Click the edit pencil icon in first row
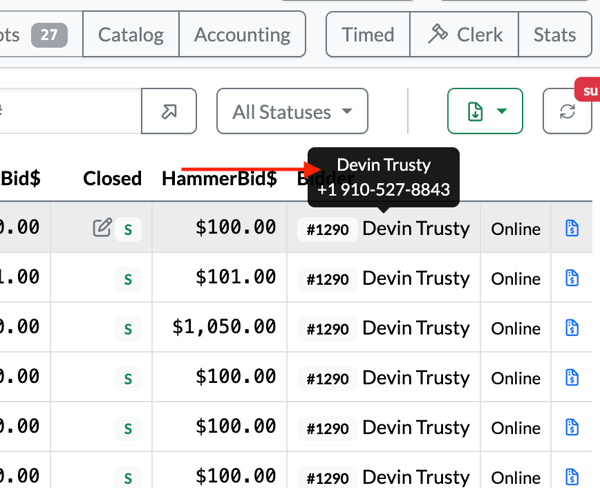The width and height of the screenshot is (600, 488). pyautogui.click(x=102, y=228)
